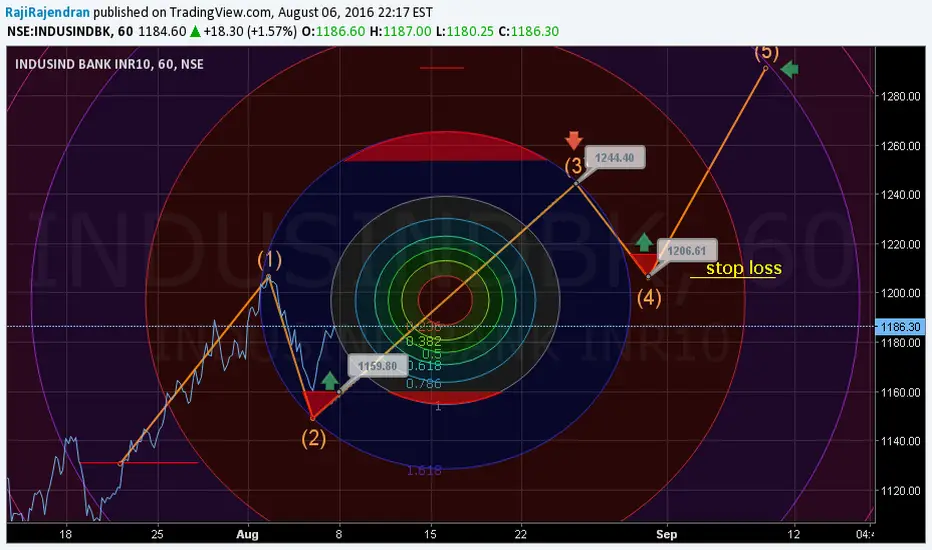932x550 pixels.
Task: Select the green up arrow near wave (2)
Action: point(330,381)
